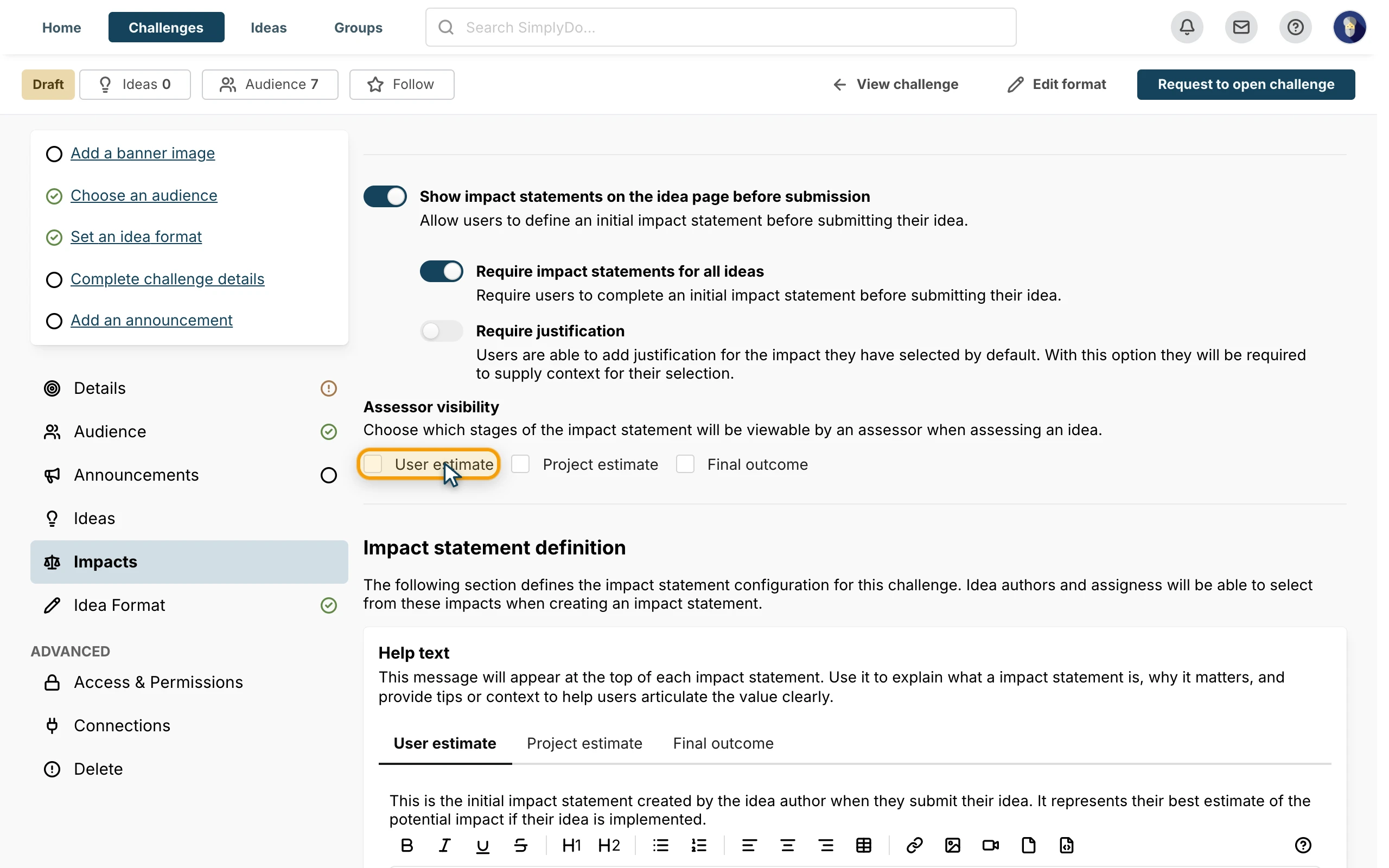Select the User estimate help text tab

[x=445, y=743]
